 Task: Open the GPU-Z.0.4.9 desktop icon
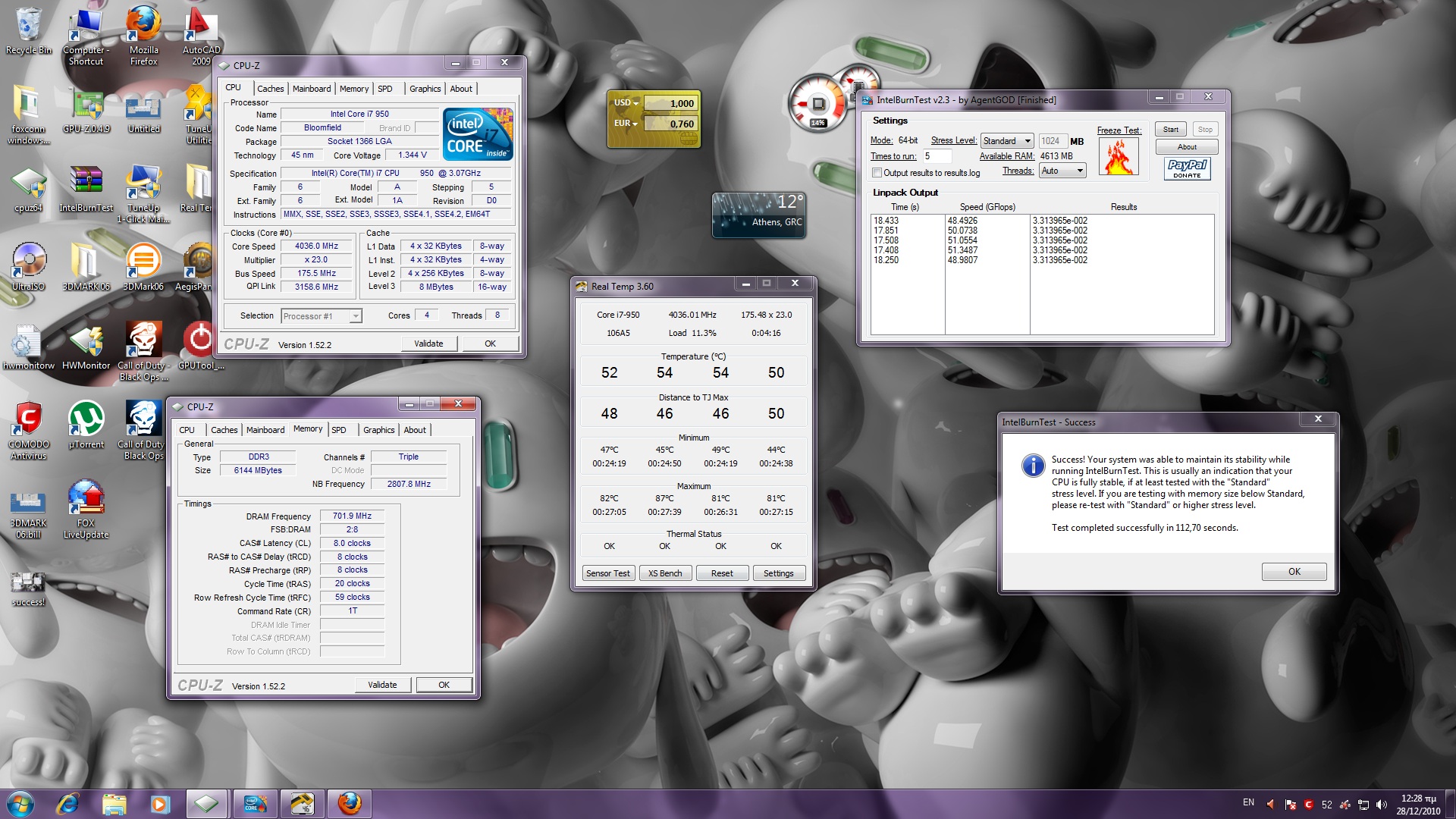coord(86,111)
